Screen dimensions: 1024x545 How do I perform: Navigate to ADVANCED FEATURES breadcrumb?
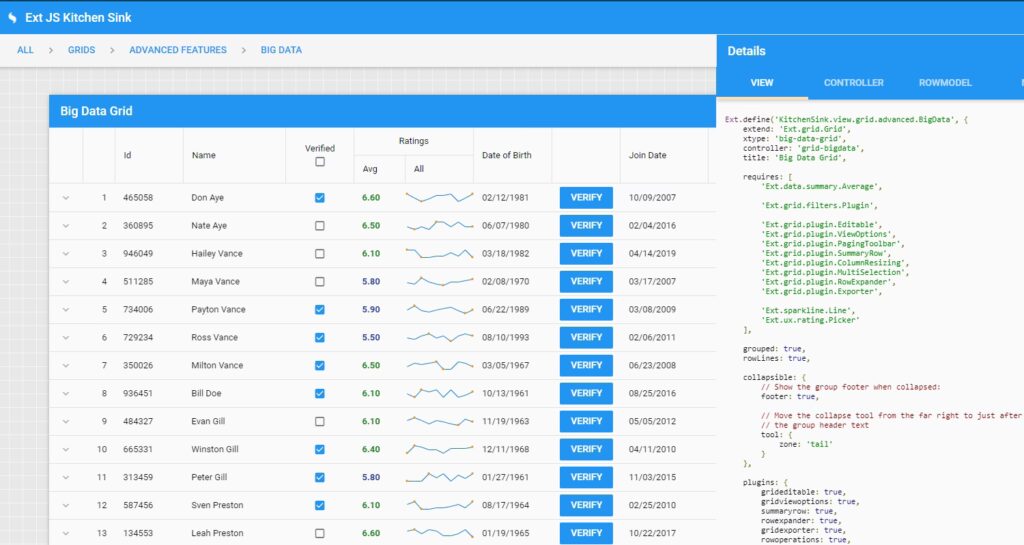[x=178, y=50]
